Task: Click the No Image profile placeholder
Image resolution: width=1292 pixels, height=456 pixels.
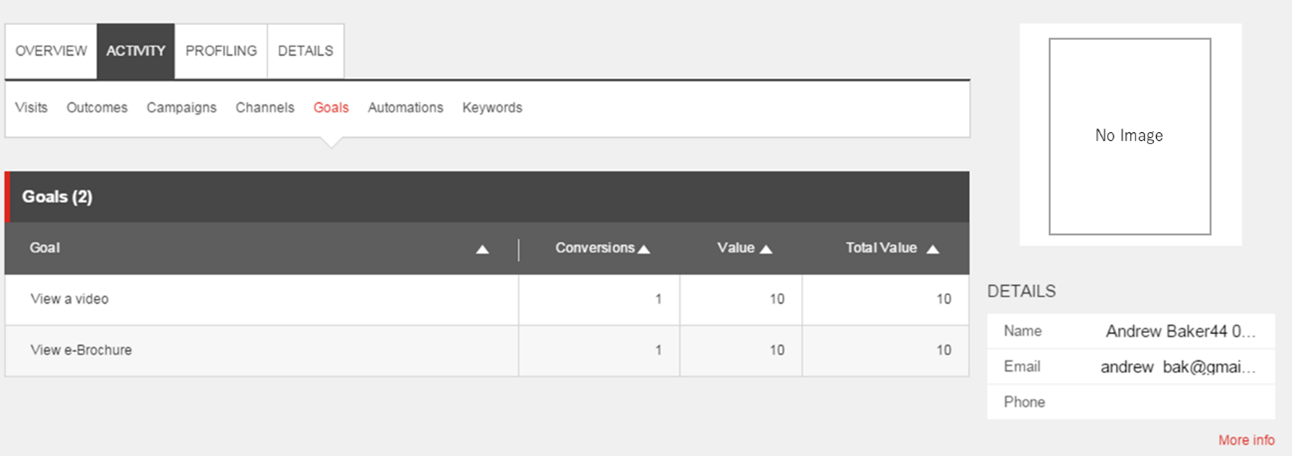Action: pyautogui.click(x=1129, y=136)
